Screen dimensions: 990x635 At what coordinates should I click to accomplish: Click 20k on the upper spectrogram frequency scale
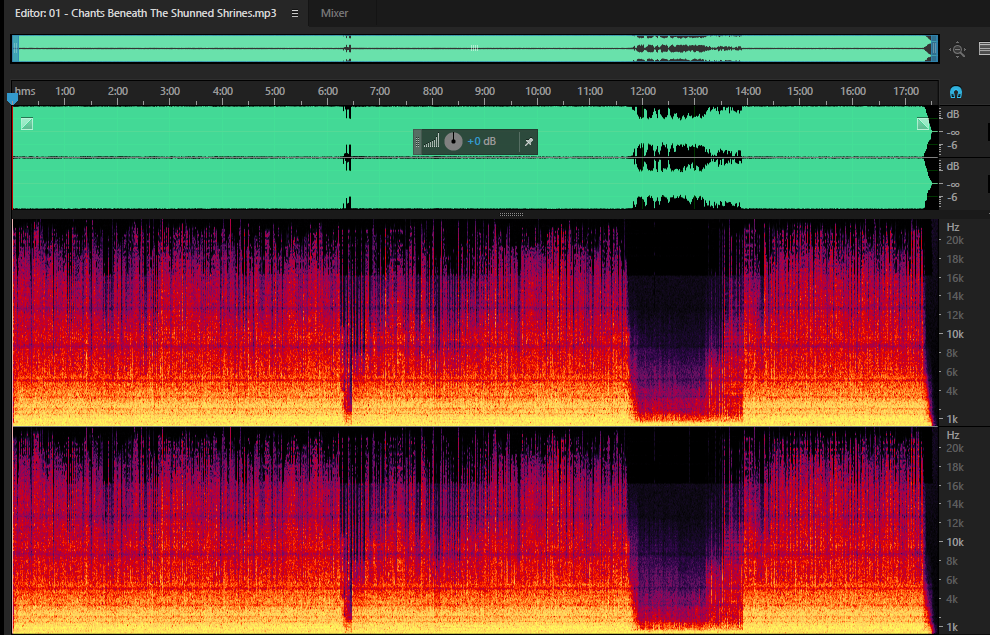955,240
